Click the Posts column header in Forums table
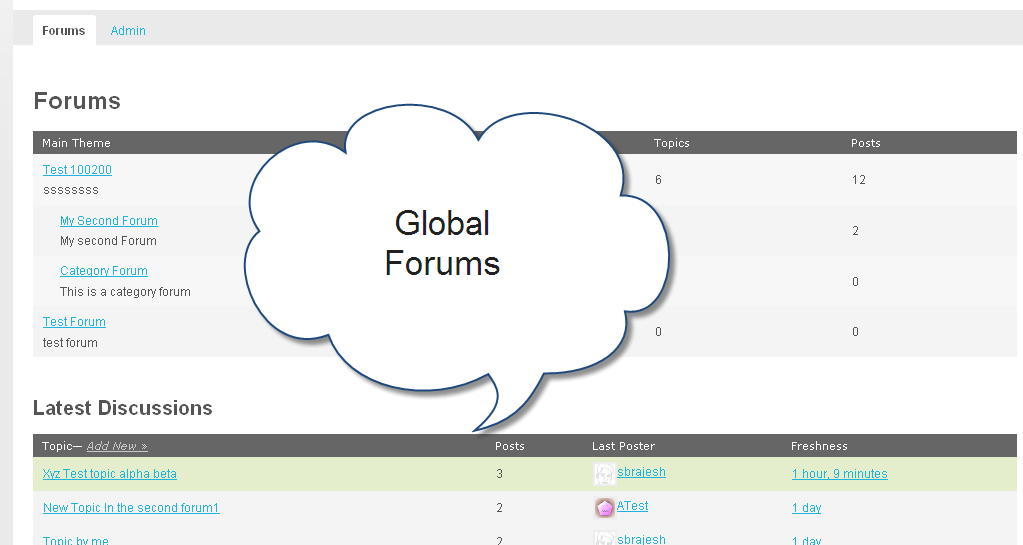The height and width of the screenshot is (545, 1023). coord(866,143)
